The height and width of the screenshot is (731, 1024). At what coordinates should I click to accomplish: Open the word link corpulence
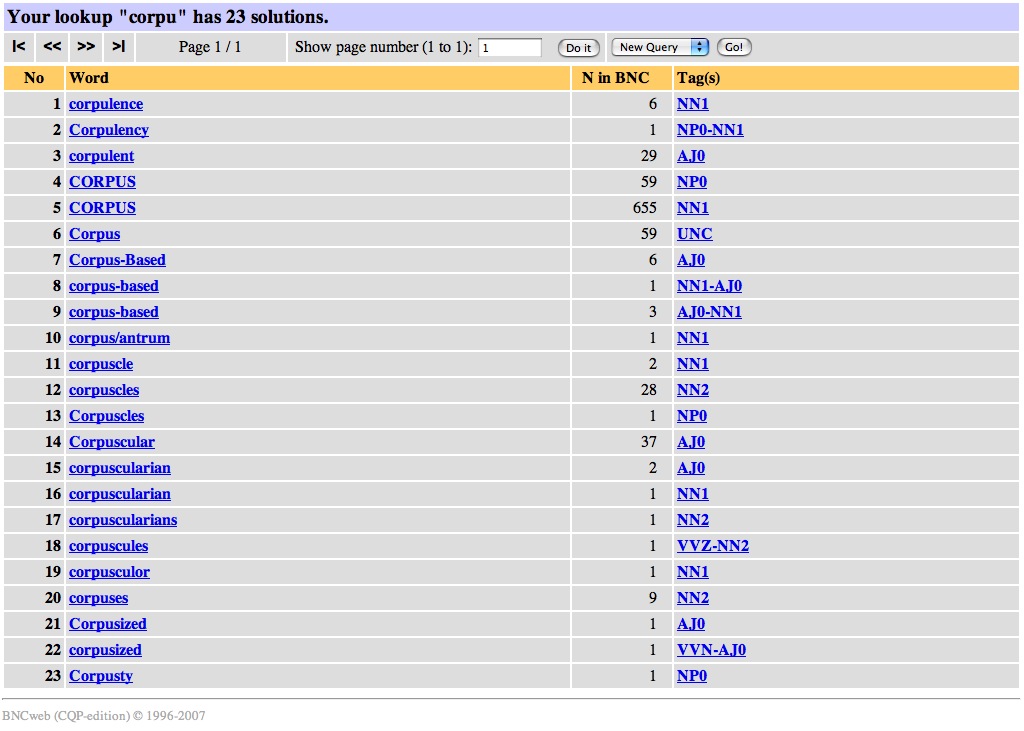[106, 104]
